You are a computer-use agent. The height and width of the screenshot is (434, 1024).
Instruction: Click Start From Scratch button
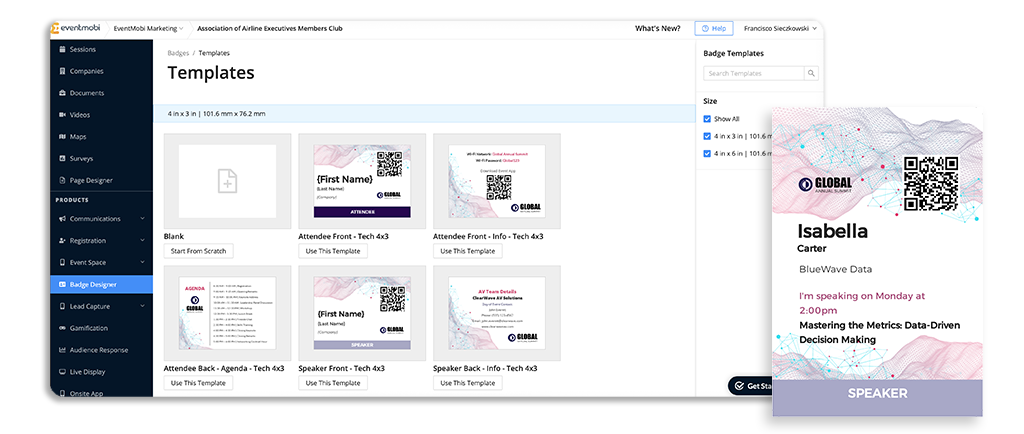coord(199,251)
